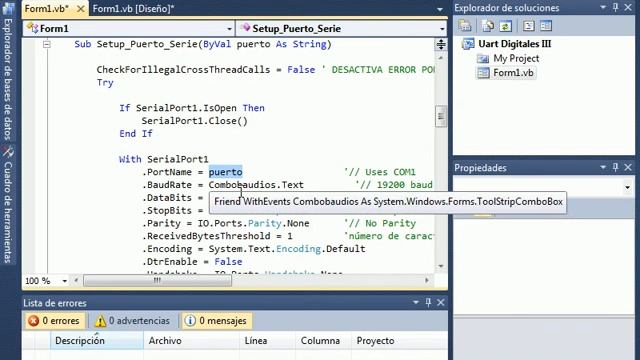Click code editor scroll down arrow
This screenshot has height=360, width=640.
pos(441,267)
